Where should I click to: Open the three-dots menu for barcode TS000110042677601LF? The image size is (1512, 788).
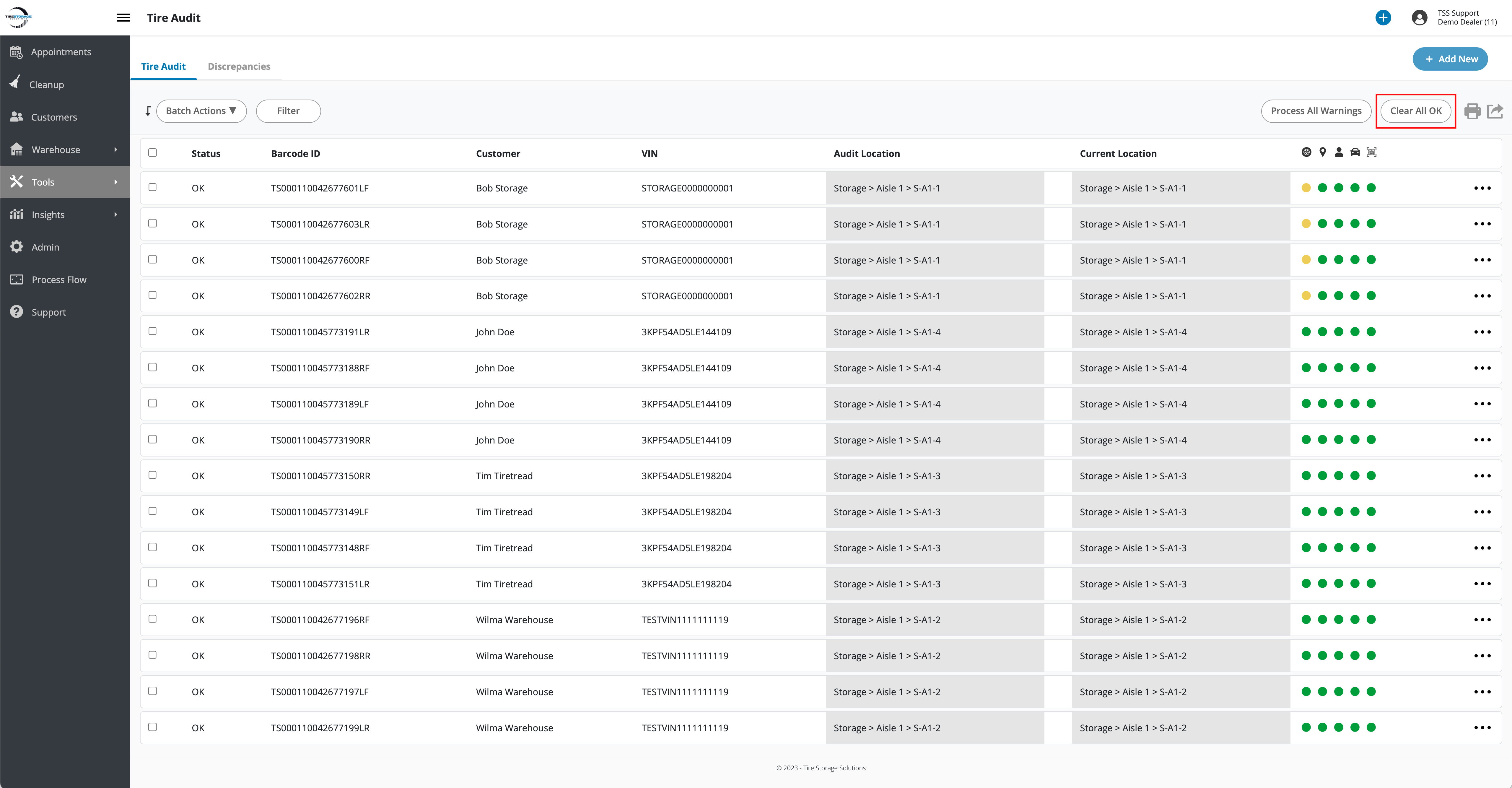tap(1482, 189)
